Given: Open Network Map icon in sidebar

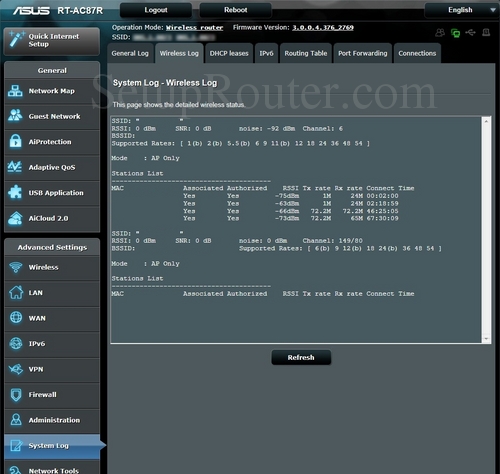Looking at the screenshot, I should (x=15, y=91).
